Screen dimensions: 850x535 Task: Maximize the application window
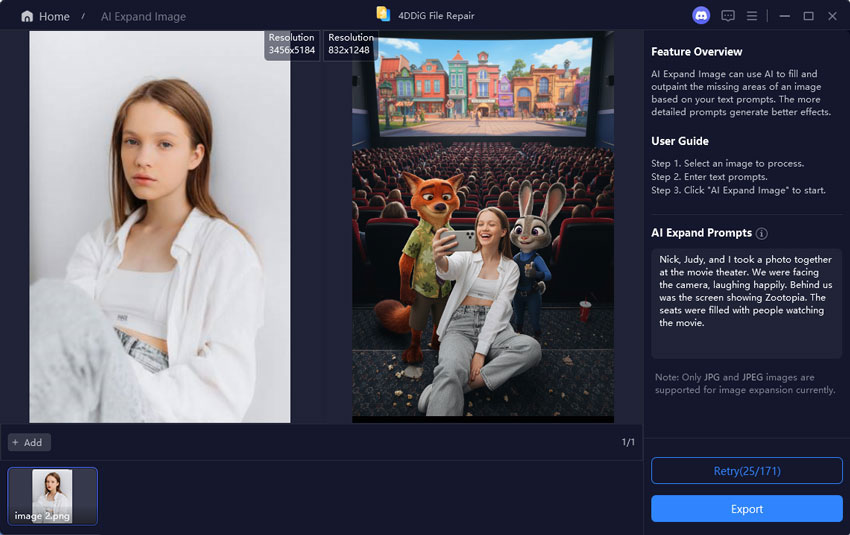[808, 16]
